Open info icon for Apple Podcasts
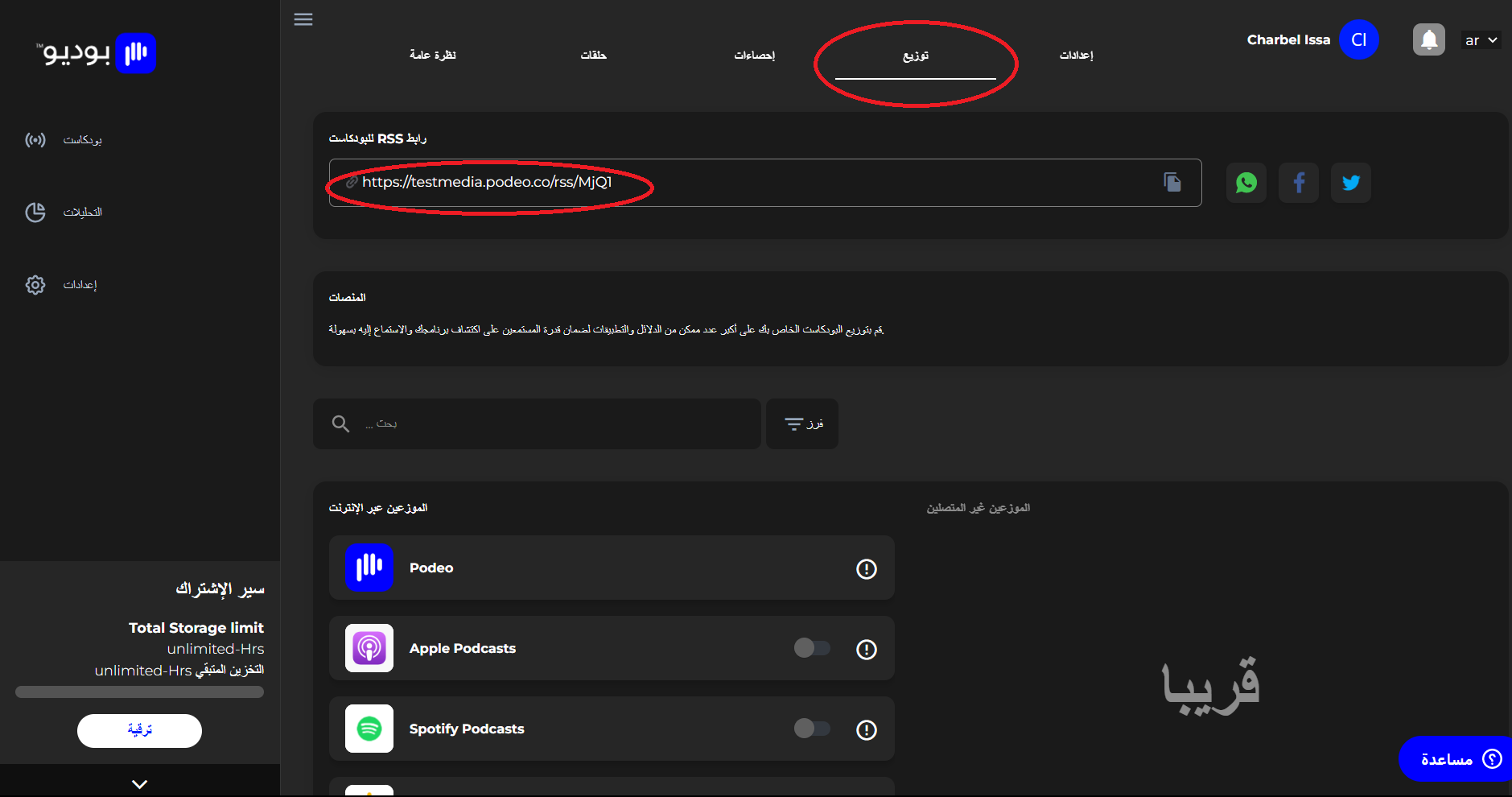 tap(867, 650)
